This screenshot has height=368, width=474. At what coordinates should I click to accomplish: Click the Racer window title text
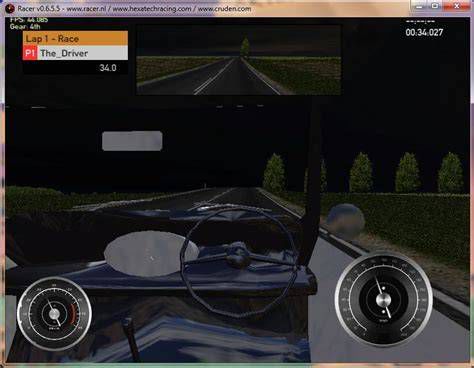134,9
